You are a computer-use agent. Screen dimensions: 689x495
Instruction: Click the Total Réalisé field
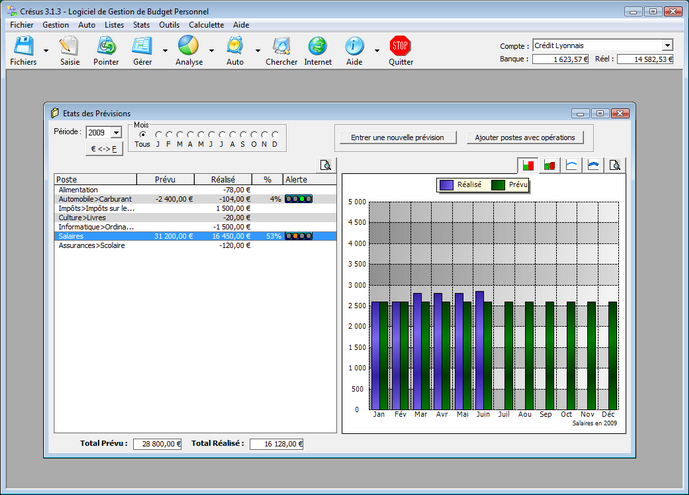276,444
